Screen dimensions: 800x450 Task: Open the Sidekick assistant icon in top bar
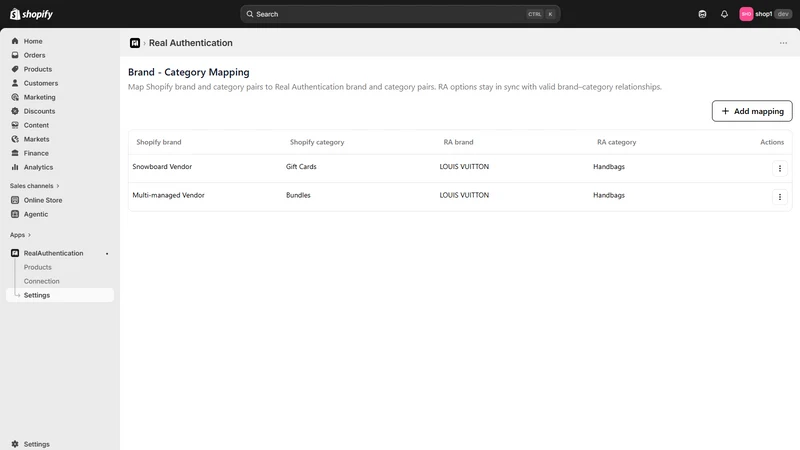click(x=702, y=14)
